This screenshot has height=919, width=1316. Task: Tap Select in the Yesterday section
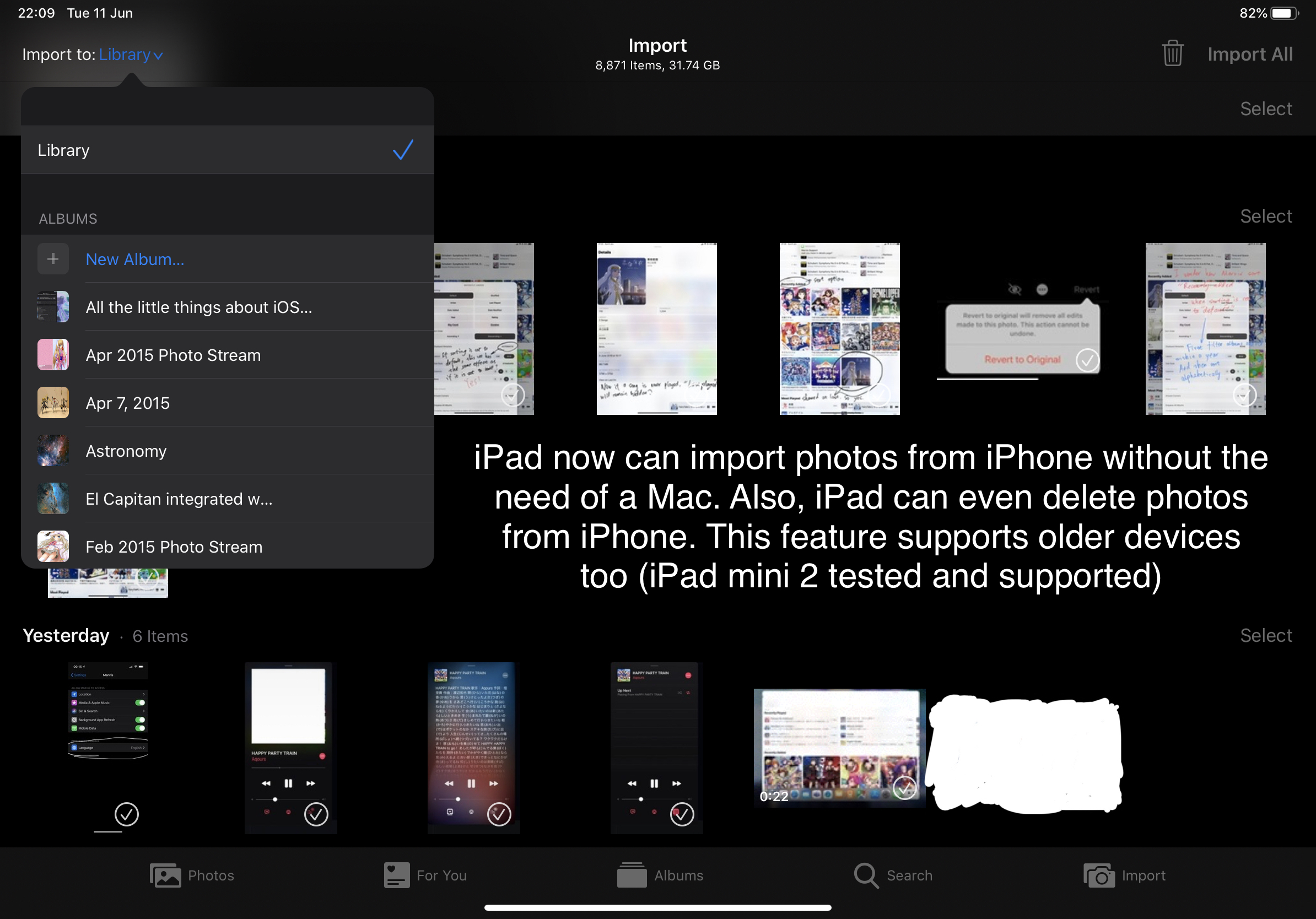1265,635
